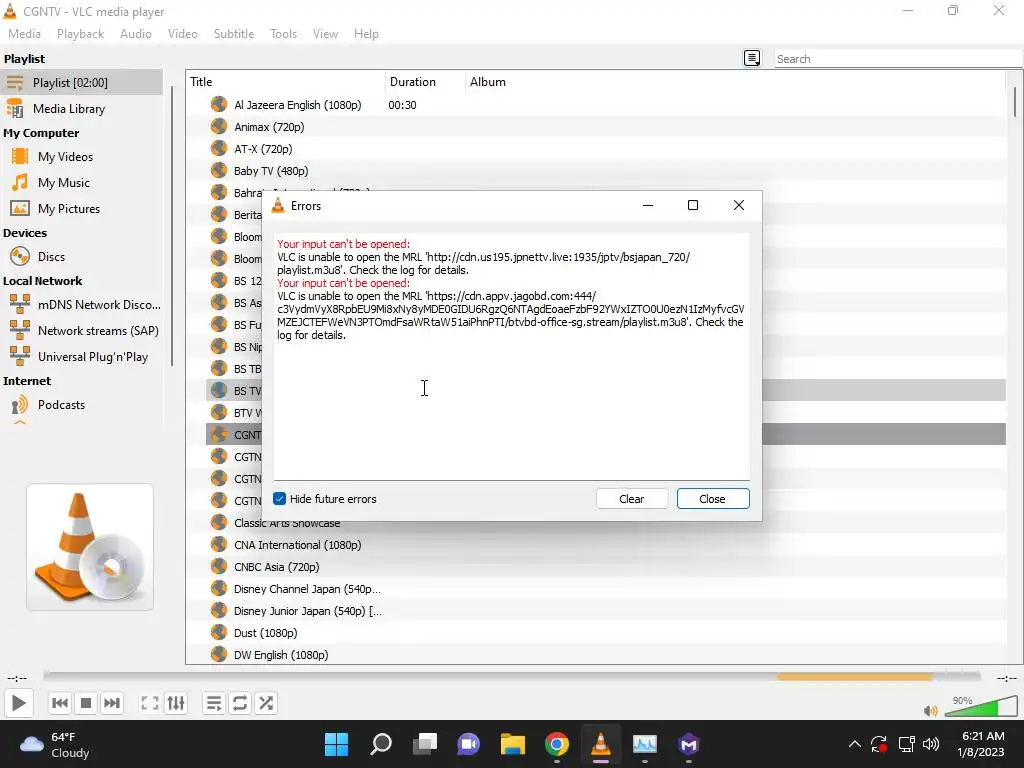Mute audio via speaker icon

(x=931, y=711)
